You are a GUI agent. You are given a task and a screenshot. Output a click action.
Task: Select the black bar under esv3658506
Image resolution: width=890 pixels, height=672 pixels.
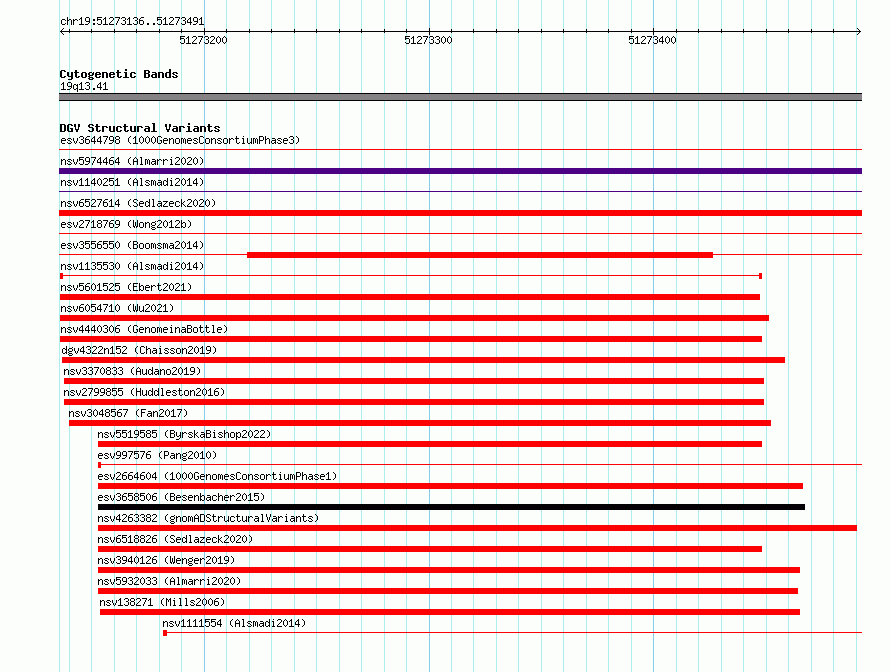451,507
